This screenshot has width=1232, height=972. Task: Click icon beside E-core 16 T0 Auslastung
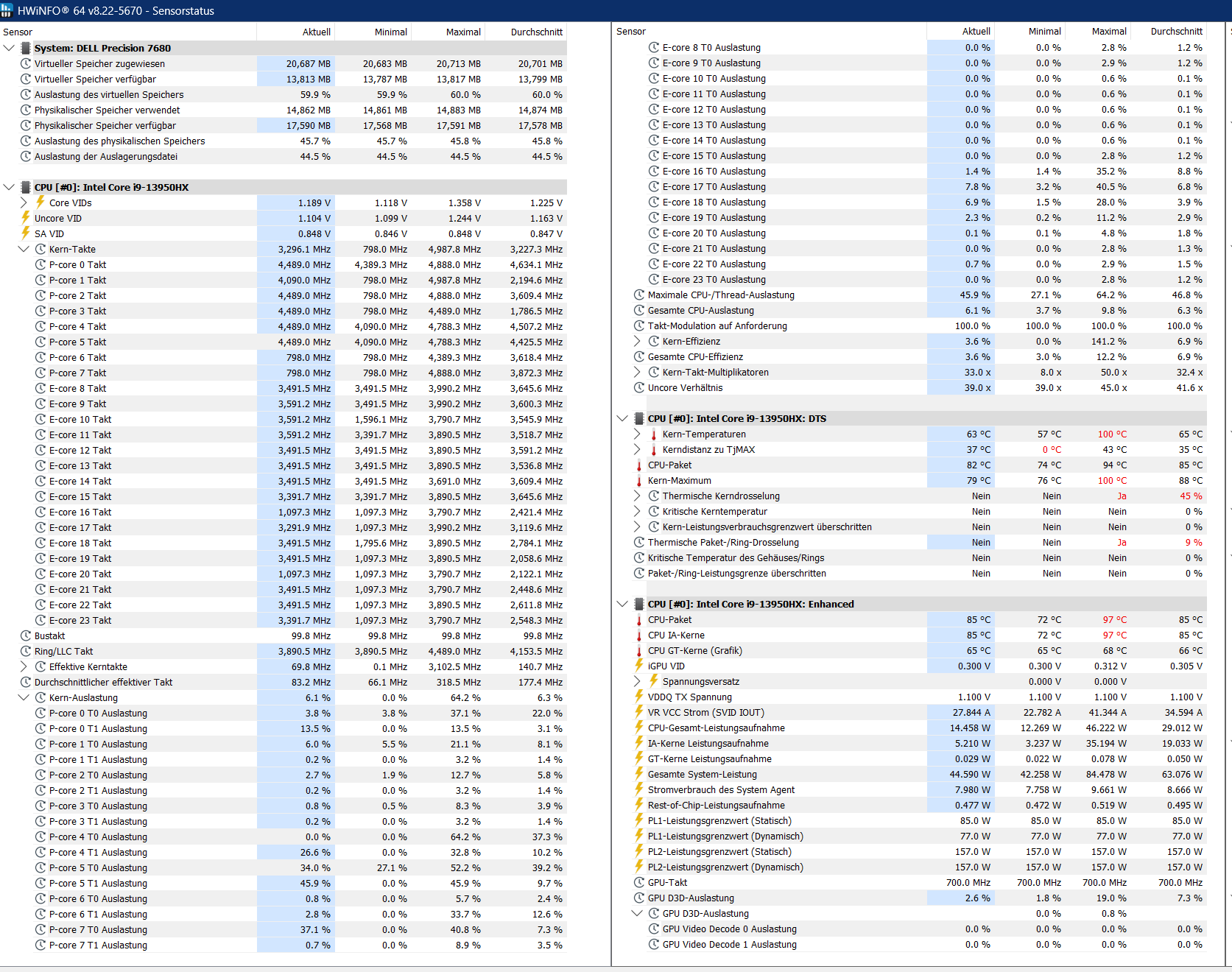[x=654, y=171]
